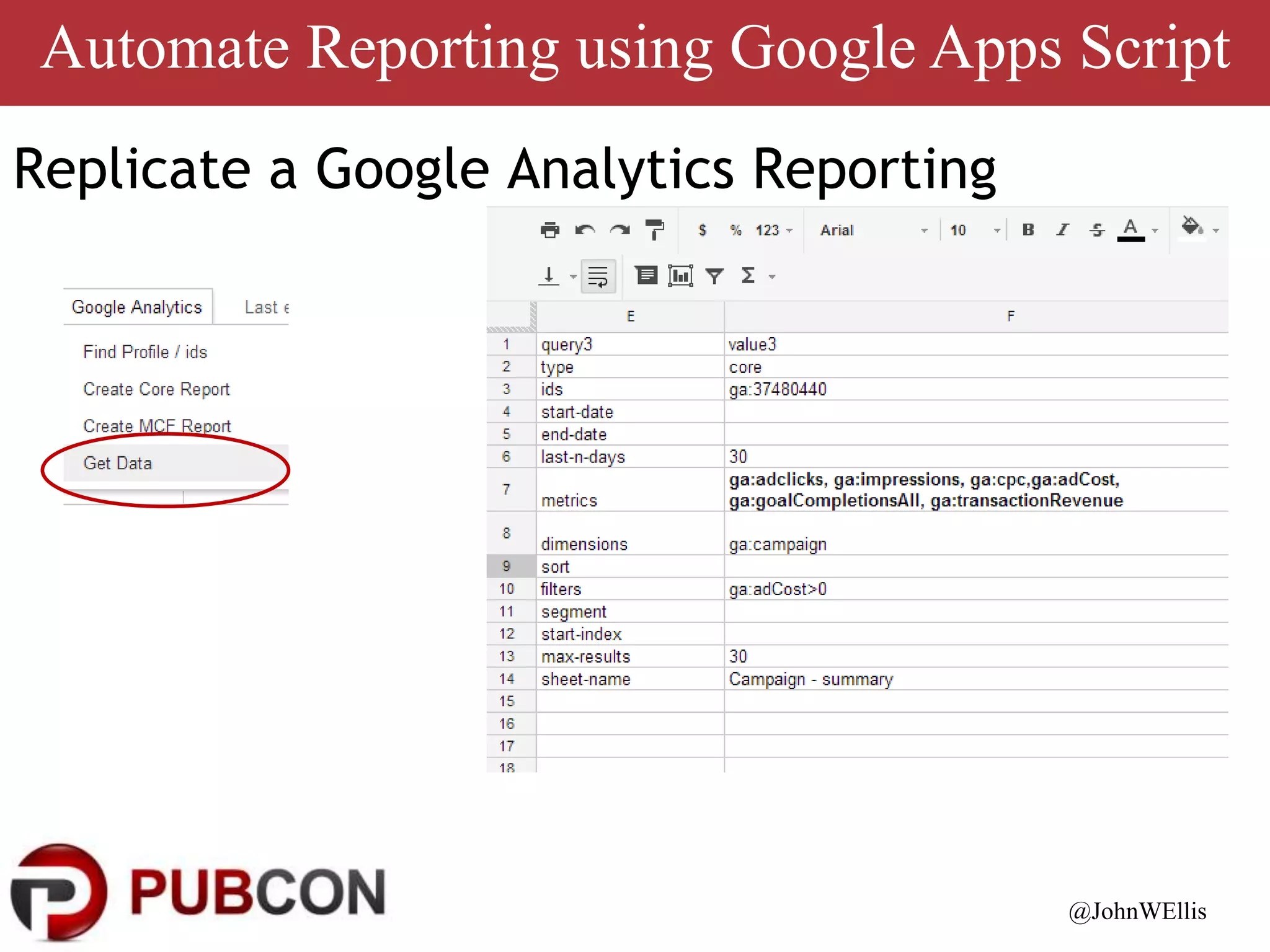Click the 'ga:adCost>0' filters cell
Screen dimensions: 1270x952
pyautogui.click(x=976, y=589)
